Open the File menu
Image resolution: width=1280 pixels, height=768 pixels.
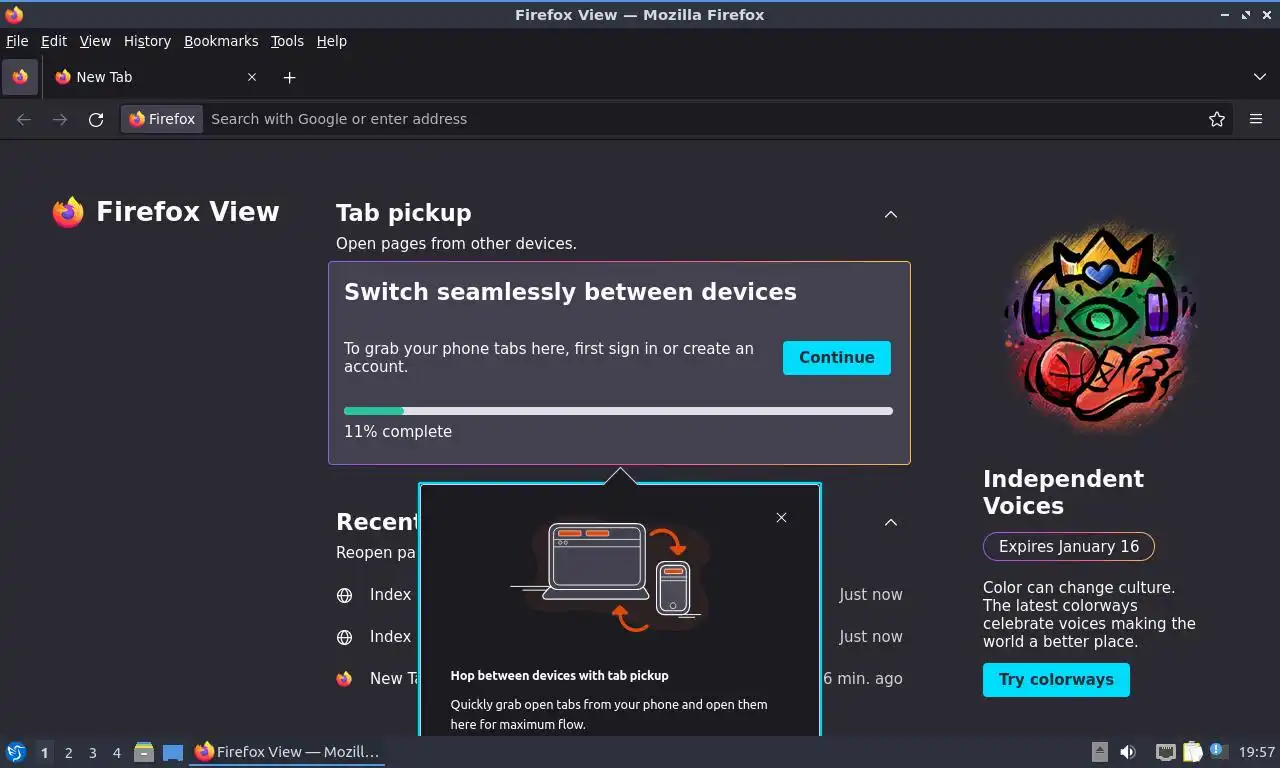(17, 41)
